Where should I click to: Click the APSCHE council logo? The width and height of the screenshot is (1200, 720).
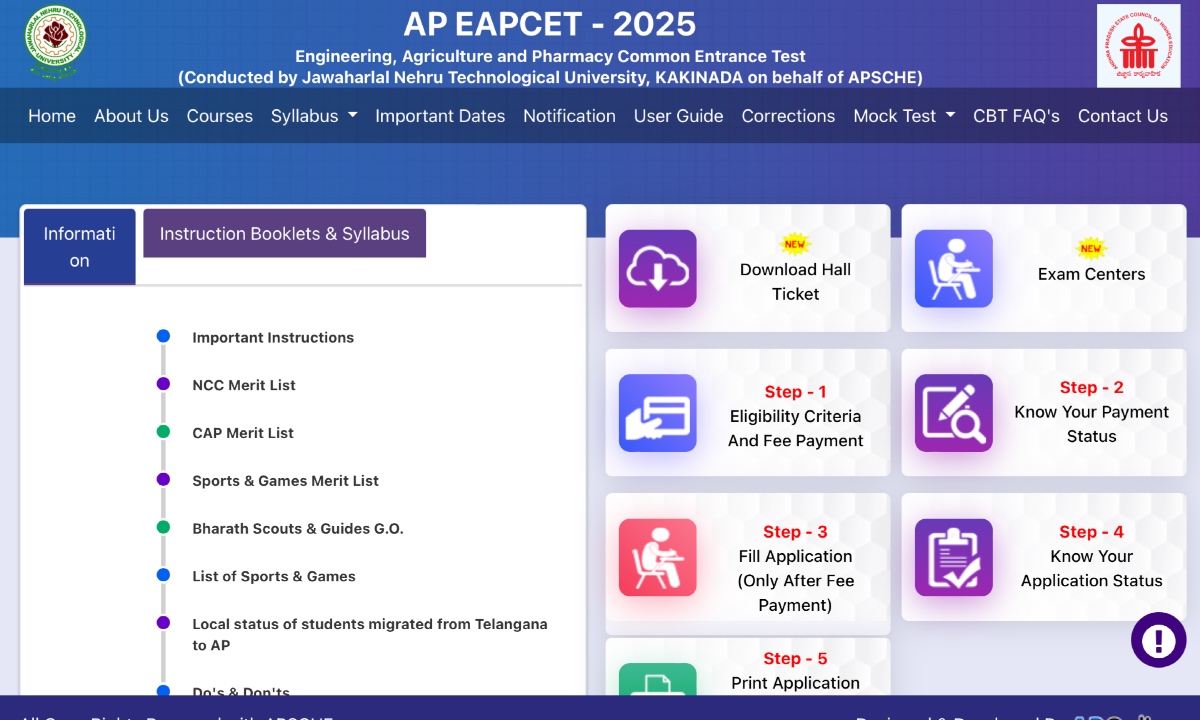click(x=1138, y=46)
